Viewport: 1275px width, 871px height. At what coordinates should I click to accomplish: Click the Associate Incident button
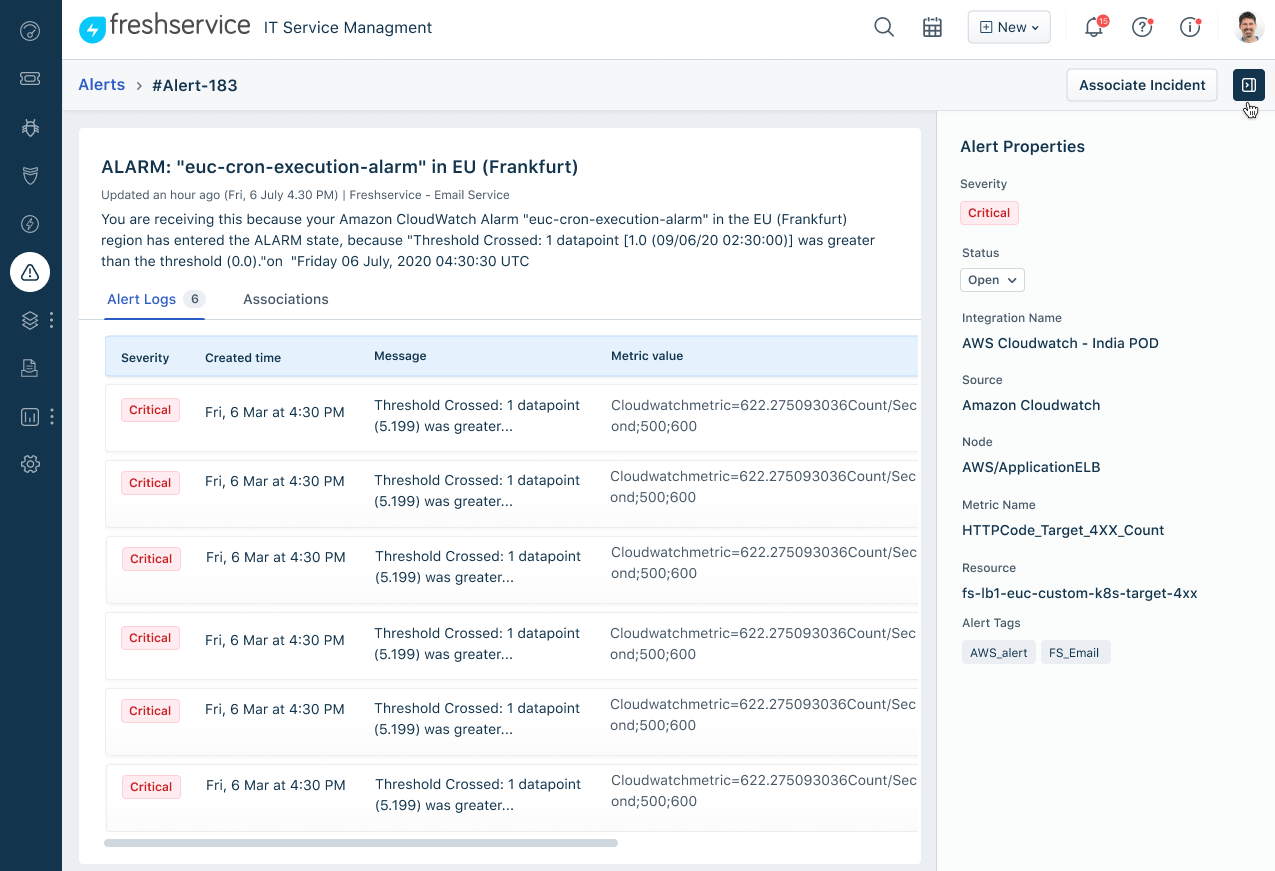[x=1141, y=85]
